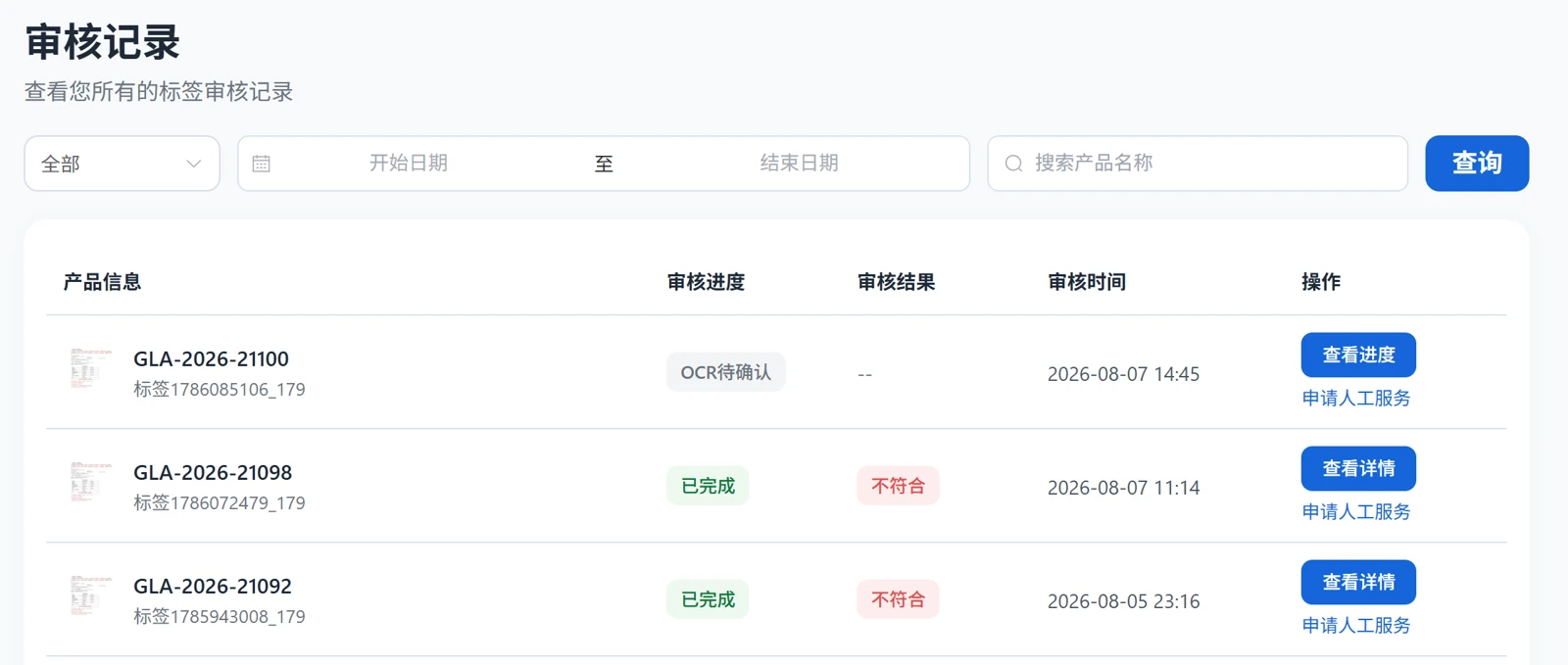This screenshot has width=1568, height=665.
Task: Set the 开始日期 start date field
Action: click(x=409, y=164)
